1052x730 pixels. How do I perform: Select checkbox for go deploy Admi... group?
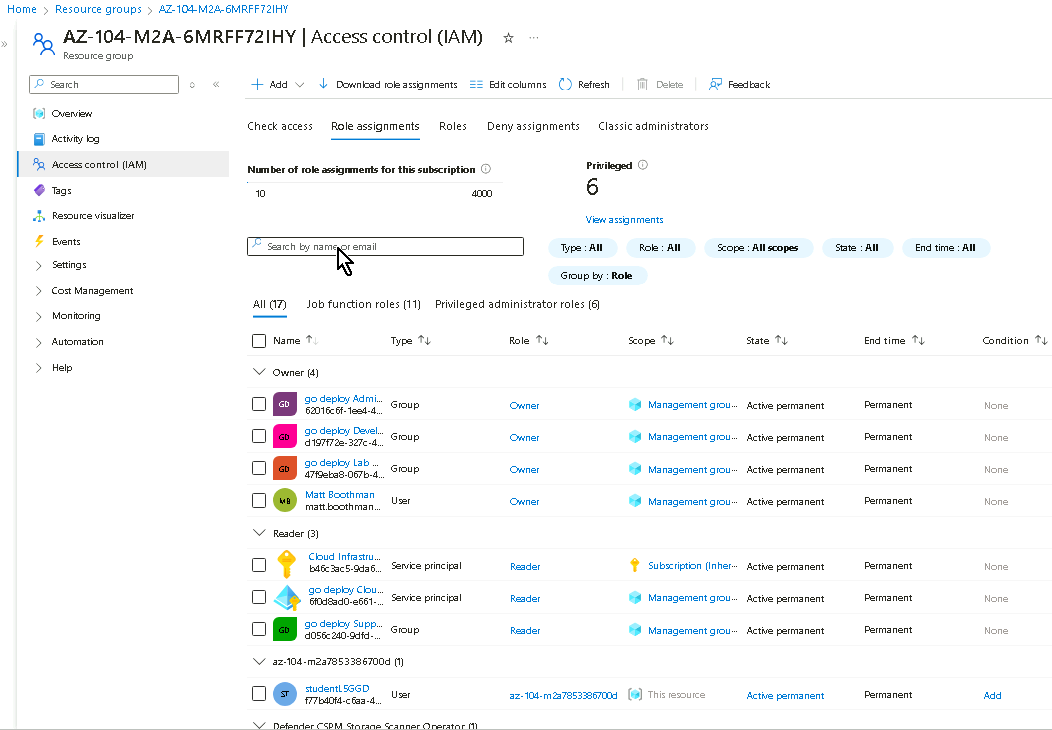click(x=259, y=404)
